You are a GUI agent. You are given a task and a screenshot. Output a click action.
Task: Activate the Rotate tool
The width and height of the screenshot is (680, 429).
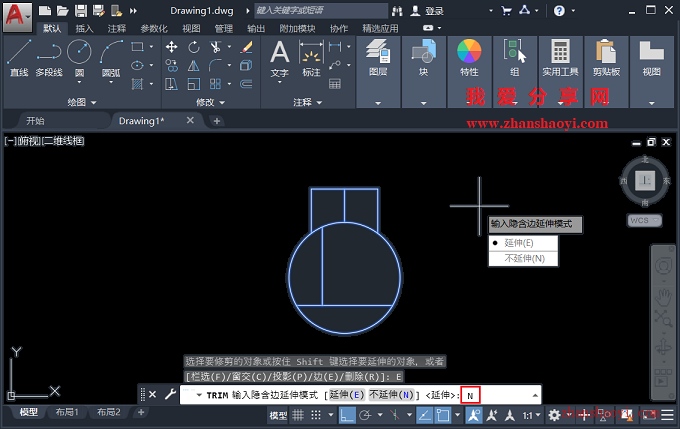(x=194, y=47)
